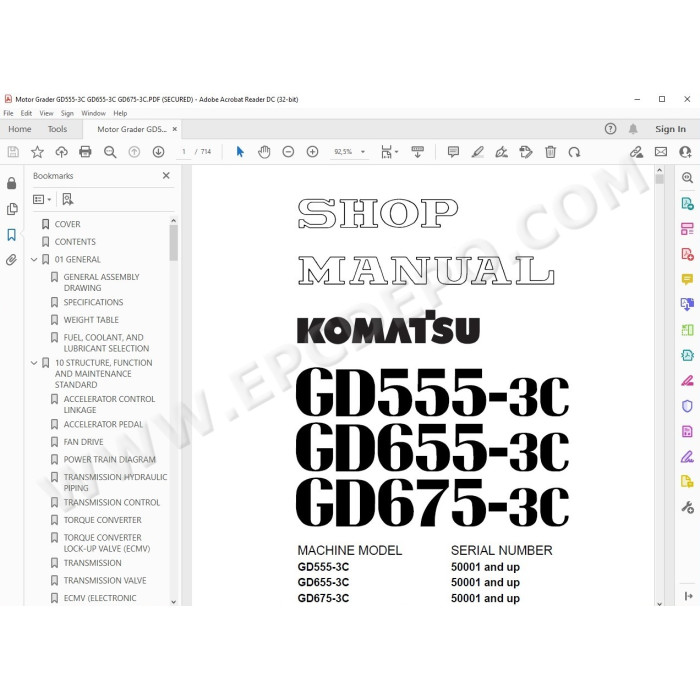Viewport: 700px width, 700px height.
Task: Open the Help menu
Action: click(121, 113)
